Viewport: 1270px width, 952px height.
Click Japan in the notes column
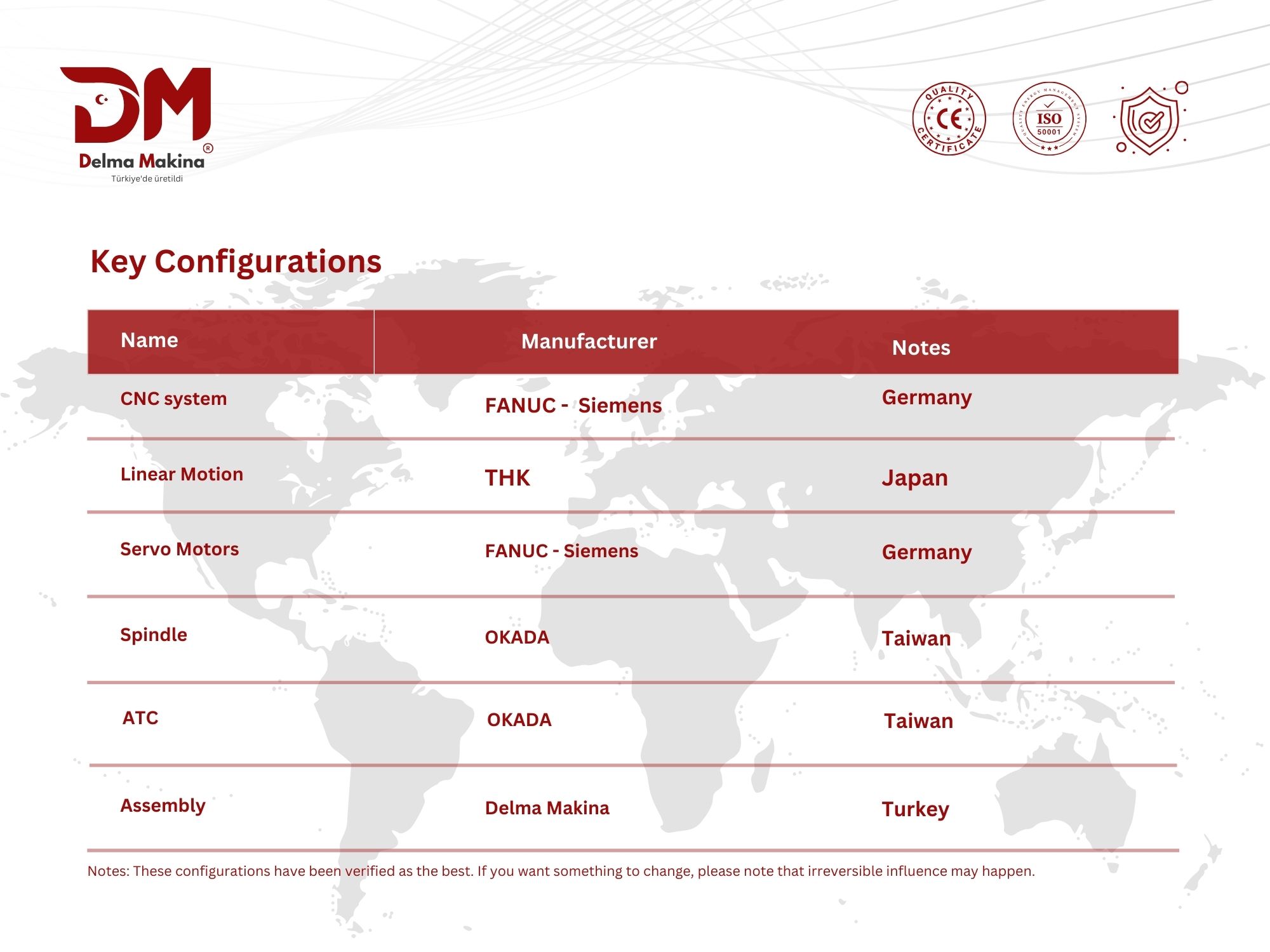[914, 478]
